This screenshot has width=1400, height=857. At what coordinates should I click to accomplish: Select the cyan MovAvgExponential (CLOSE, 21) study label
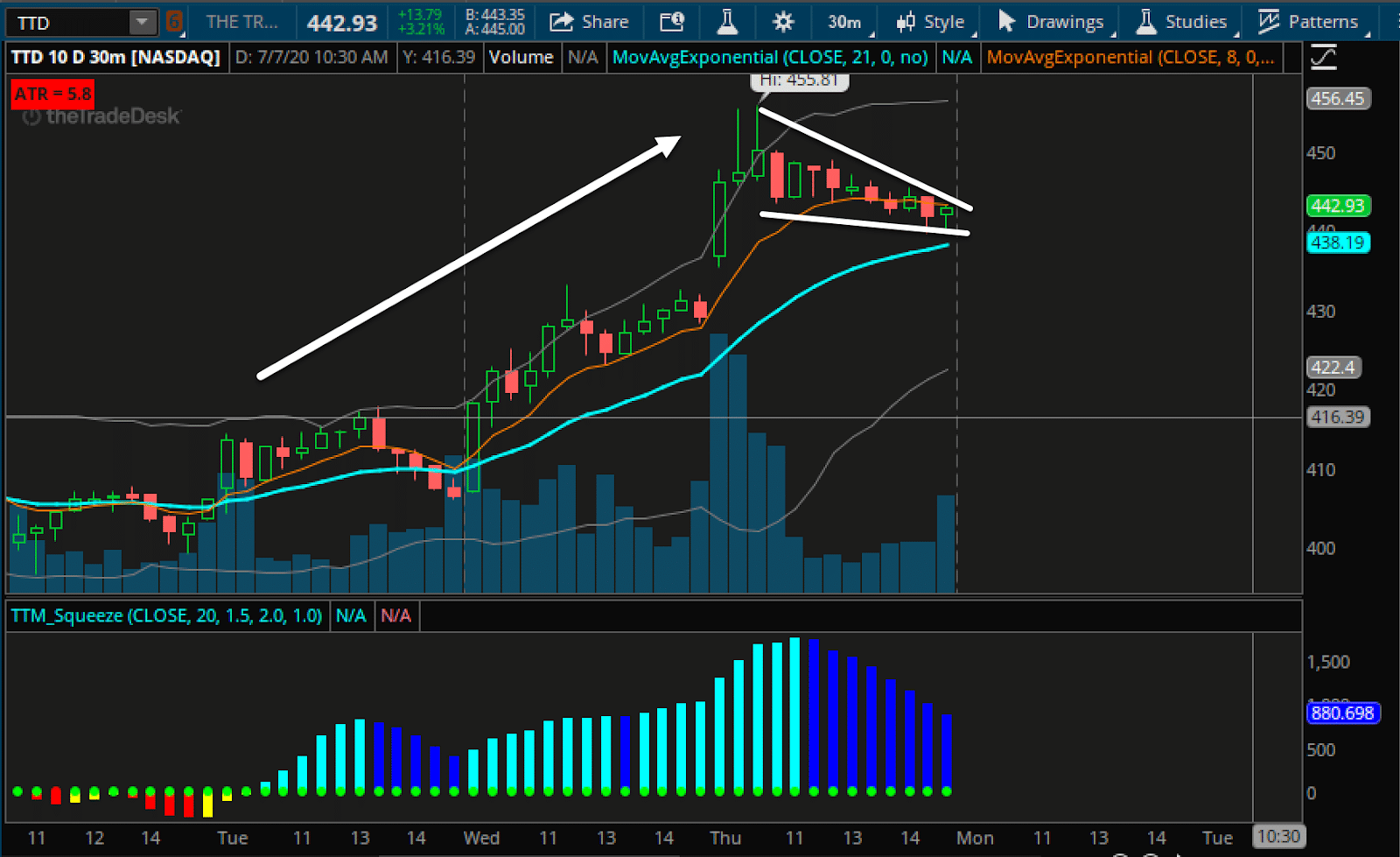click(770, 58)
